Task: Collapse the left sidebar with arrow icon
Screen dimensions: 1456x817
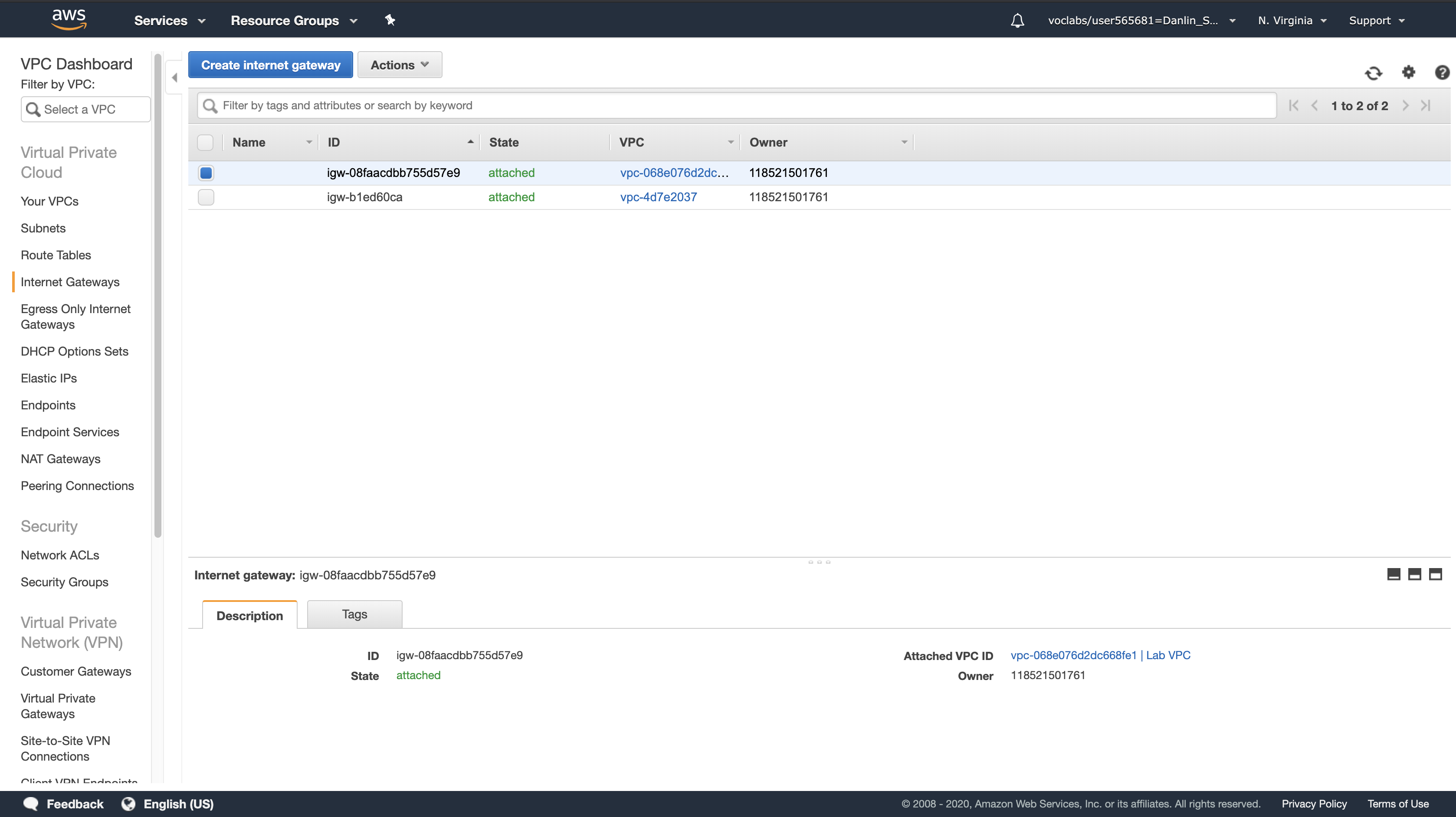Action: click(175, 77)
